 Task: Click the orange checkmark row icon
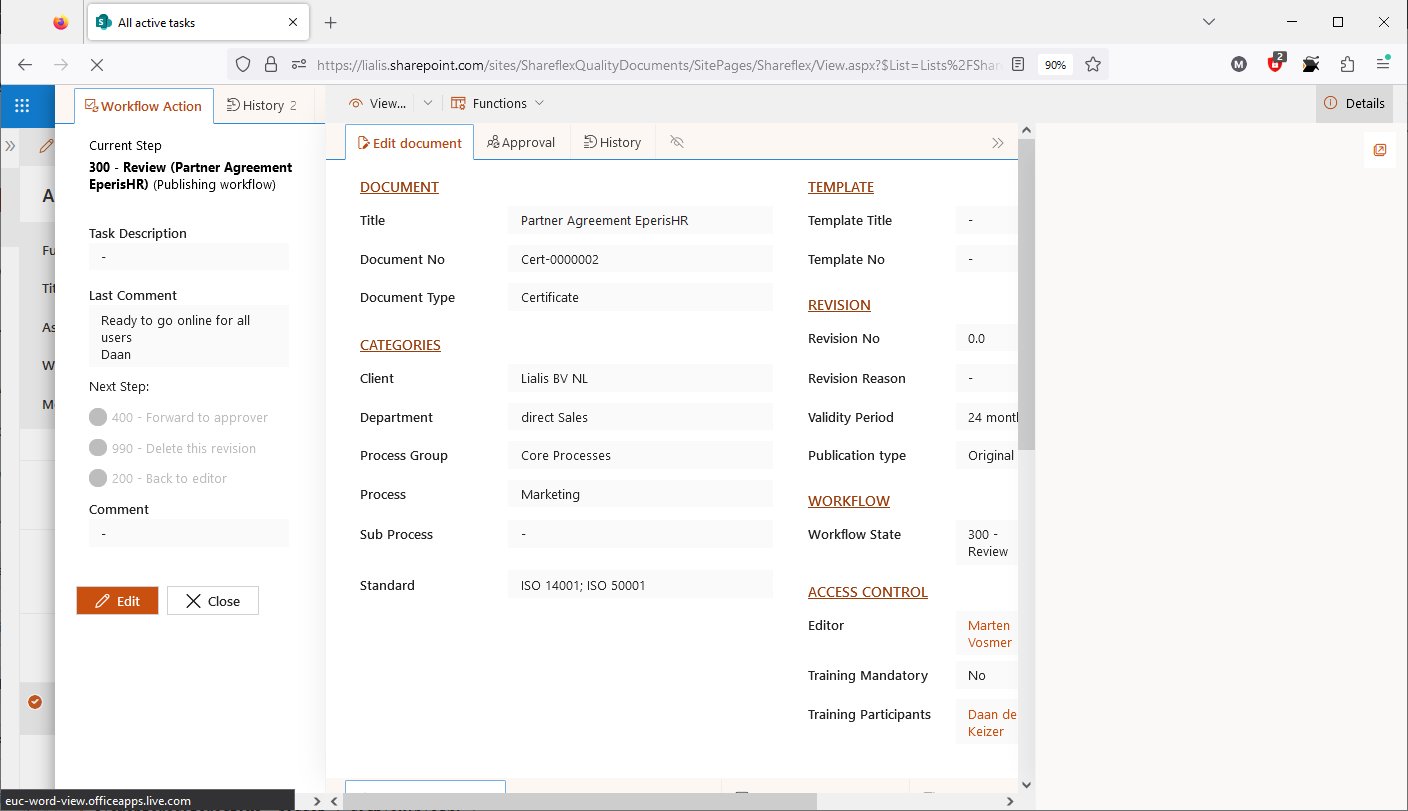(35, 702)
